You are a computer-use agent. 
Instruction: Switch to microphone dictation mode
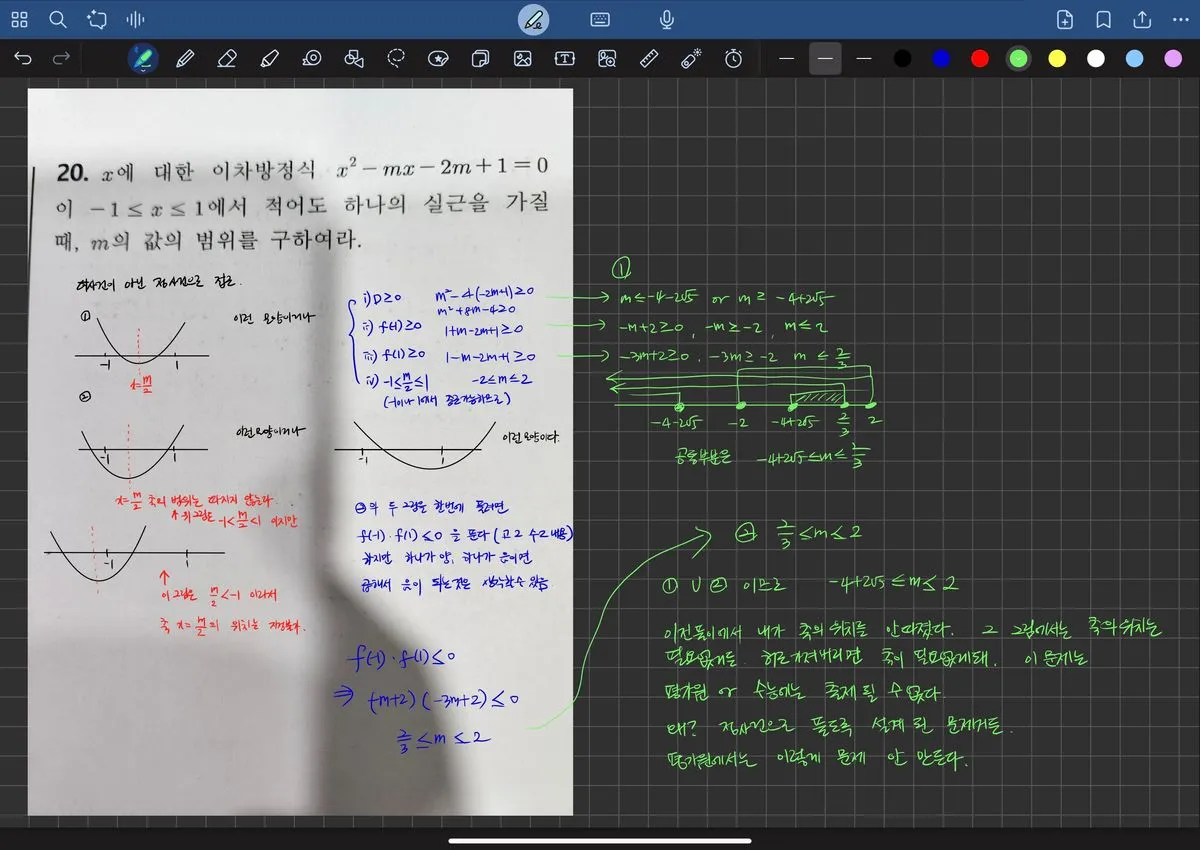[x=666, y=20]
